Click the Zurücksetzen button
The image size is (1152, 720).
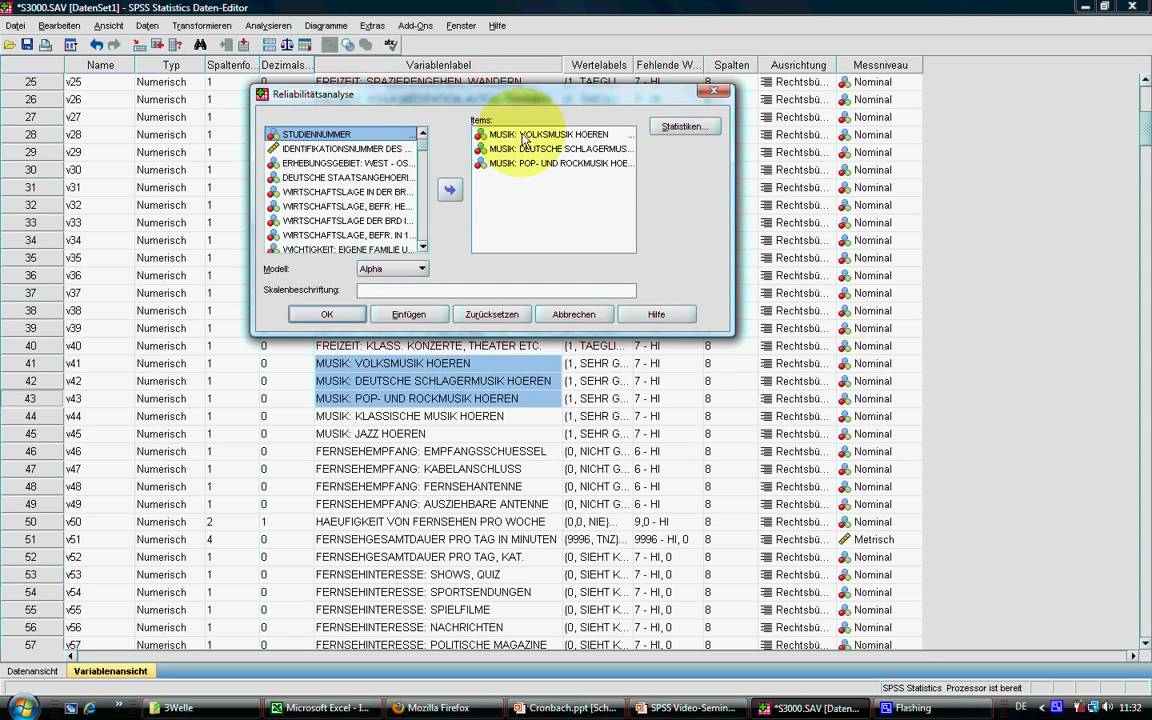(492, 314)
